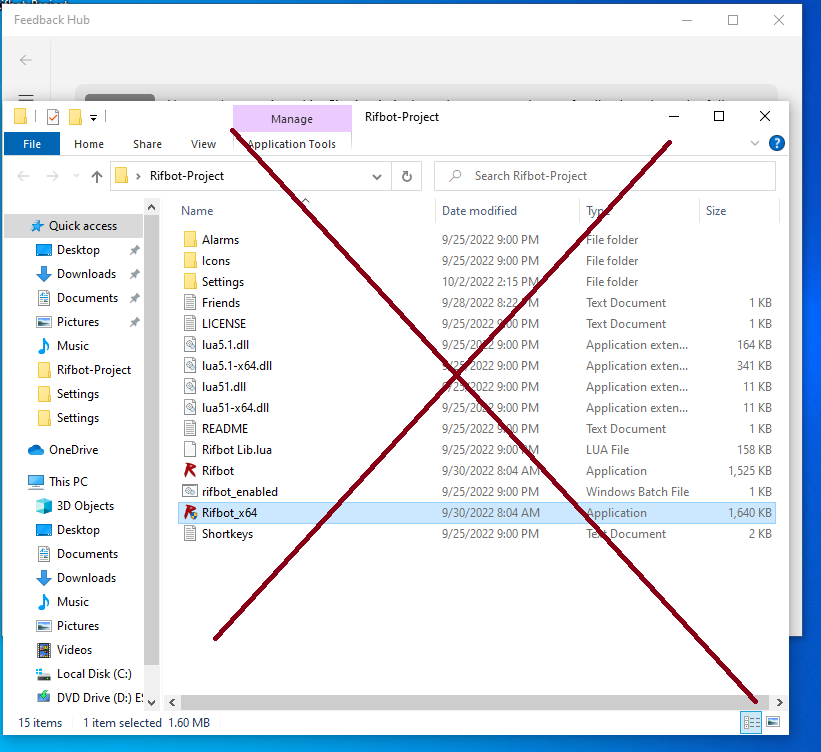821x752 pixels.
Task: Click the Search Rifbot-Project field
Action: pyautogui.click(x=605, y=176)
